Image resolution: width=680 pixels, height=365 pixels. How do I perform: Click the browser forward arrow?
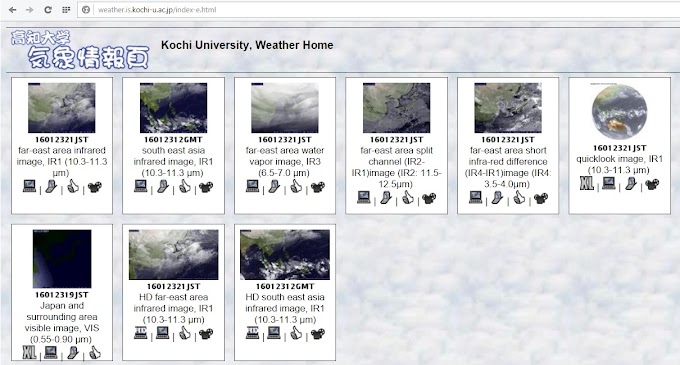point(29,10)
